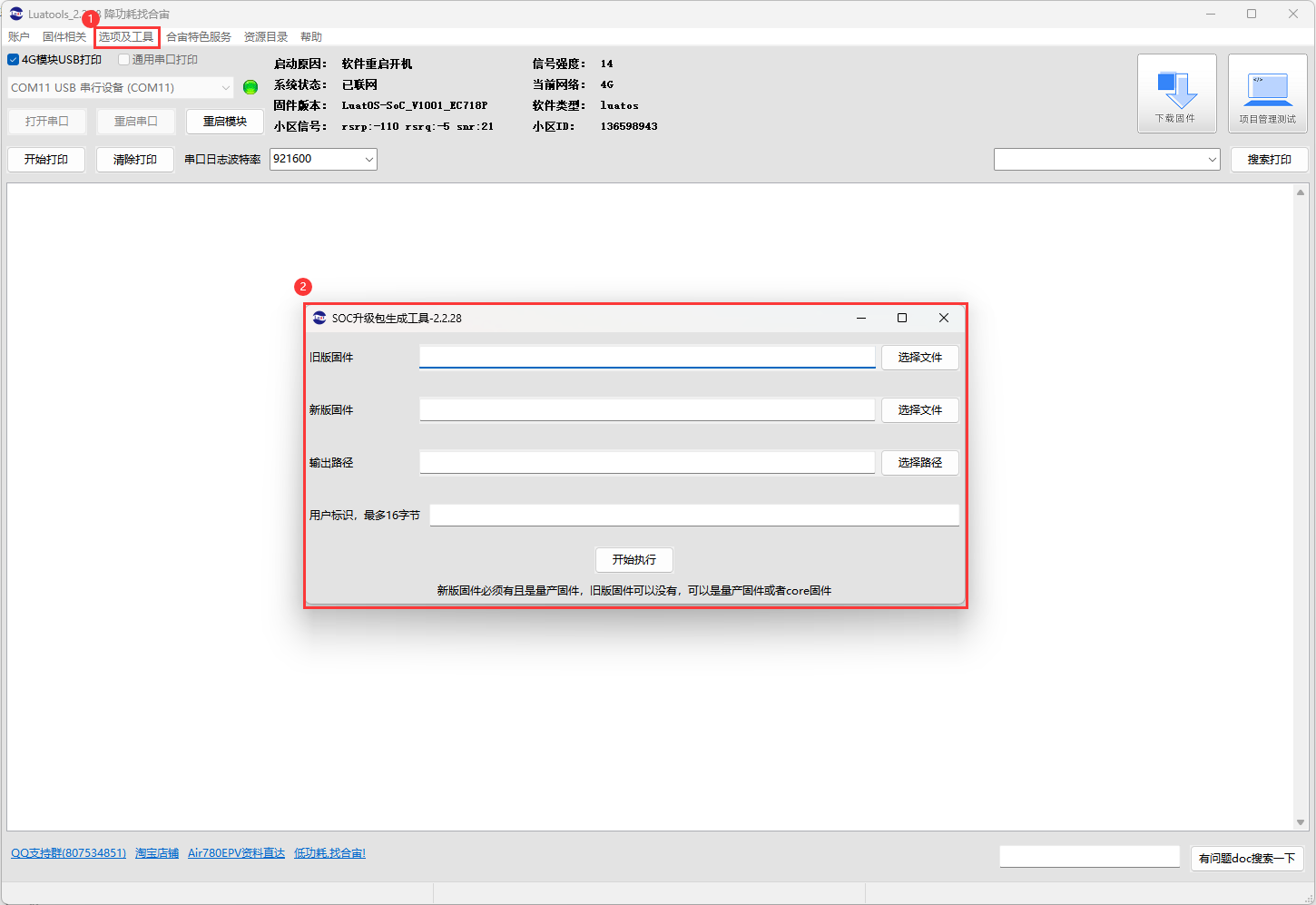Viewport: 1316px width, 905px height.
Task: Minimize the SOC升级包生成工具 dialog
Action: click(861, 318)
